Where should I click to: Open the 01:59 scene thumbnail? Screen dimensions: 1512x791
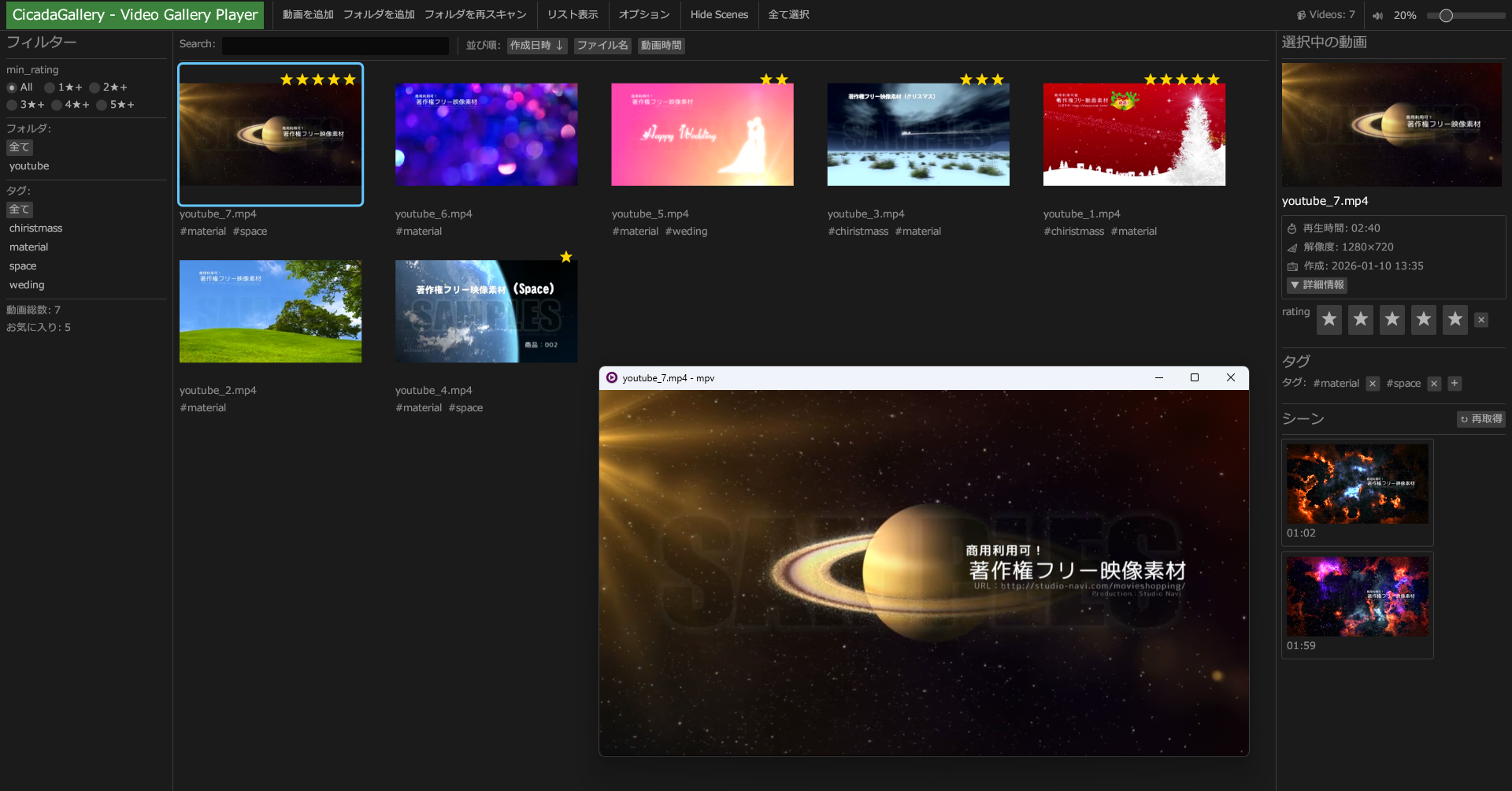(1357, 596)
